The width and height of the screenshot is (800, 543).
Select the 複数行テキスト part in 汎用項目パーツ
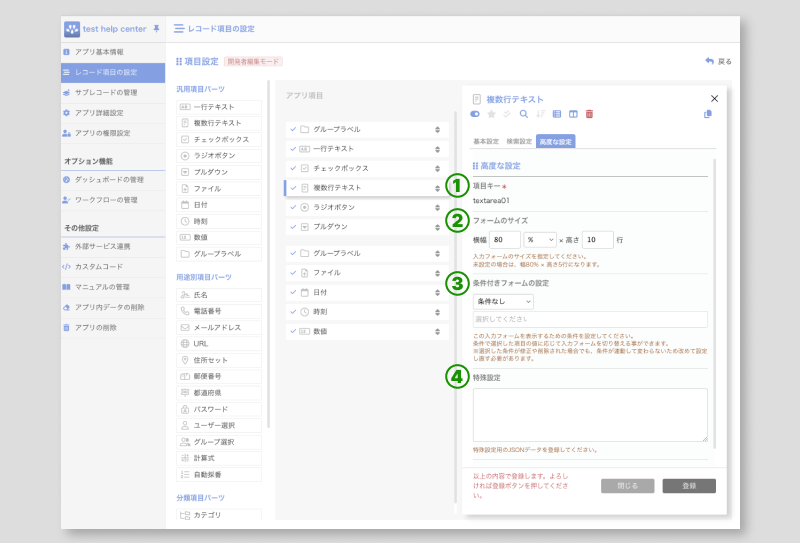[219, 123]
